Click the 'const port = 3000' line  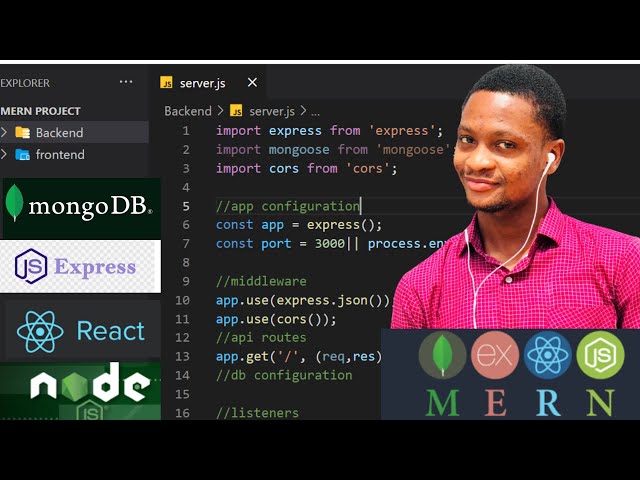point(331,244)
